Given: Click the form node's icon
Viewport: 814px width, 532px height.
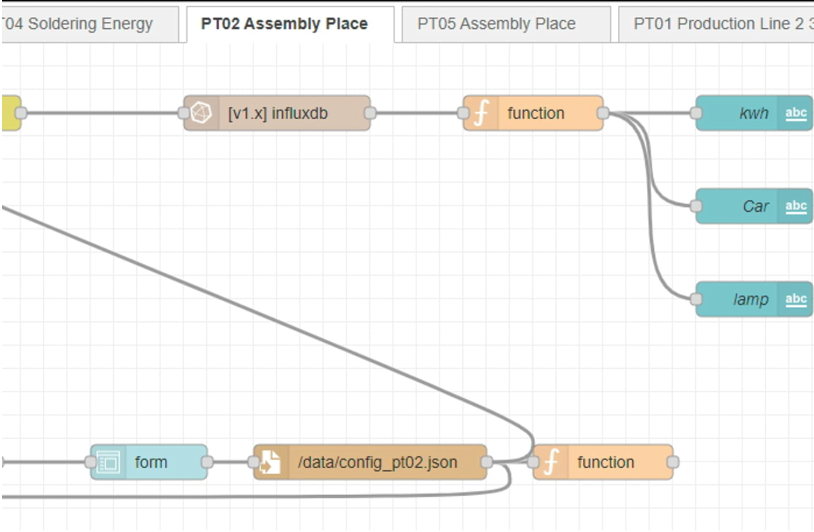Looking at the screenshot, I should [108, 462].
